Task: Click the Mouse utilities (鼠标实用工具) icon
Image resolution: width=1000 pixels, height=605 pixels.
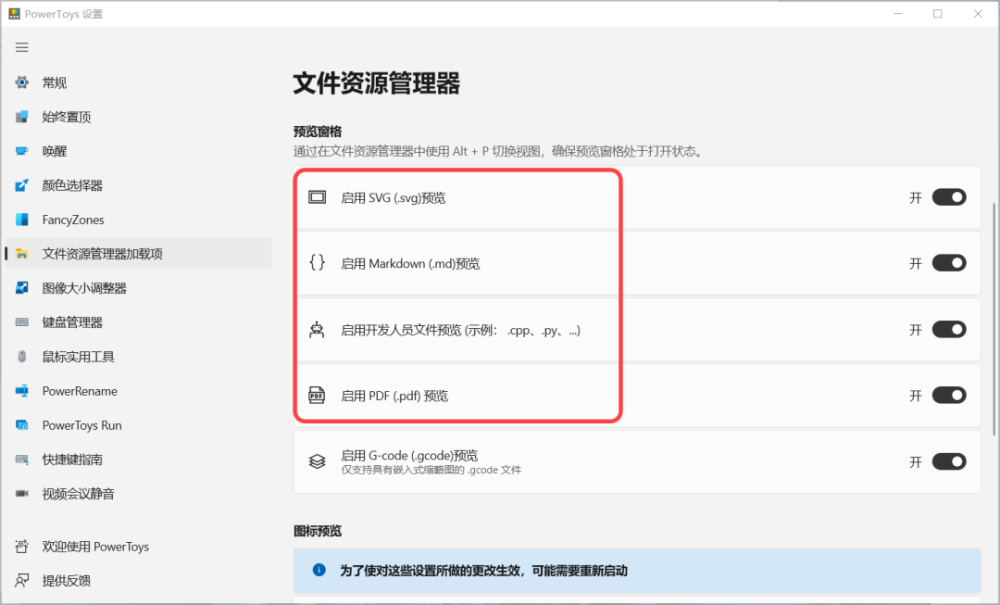Action: [x=22, y=356]
